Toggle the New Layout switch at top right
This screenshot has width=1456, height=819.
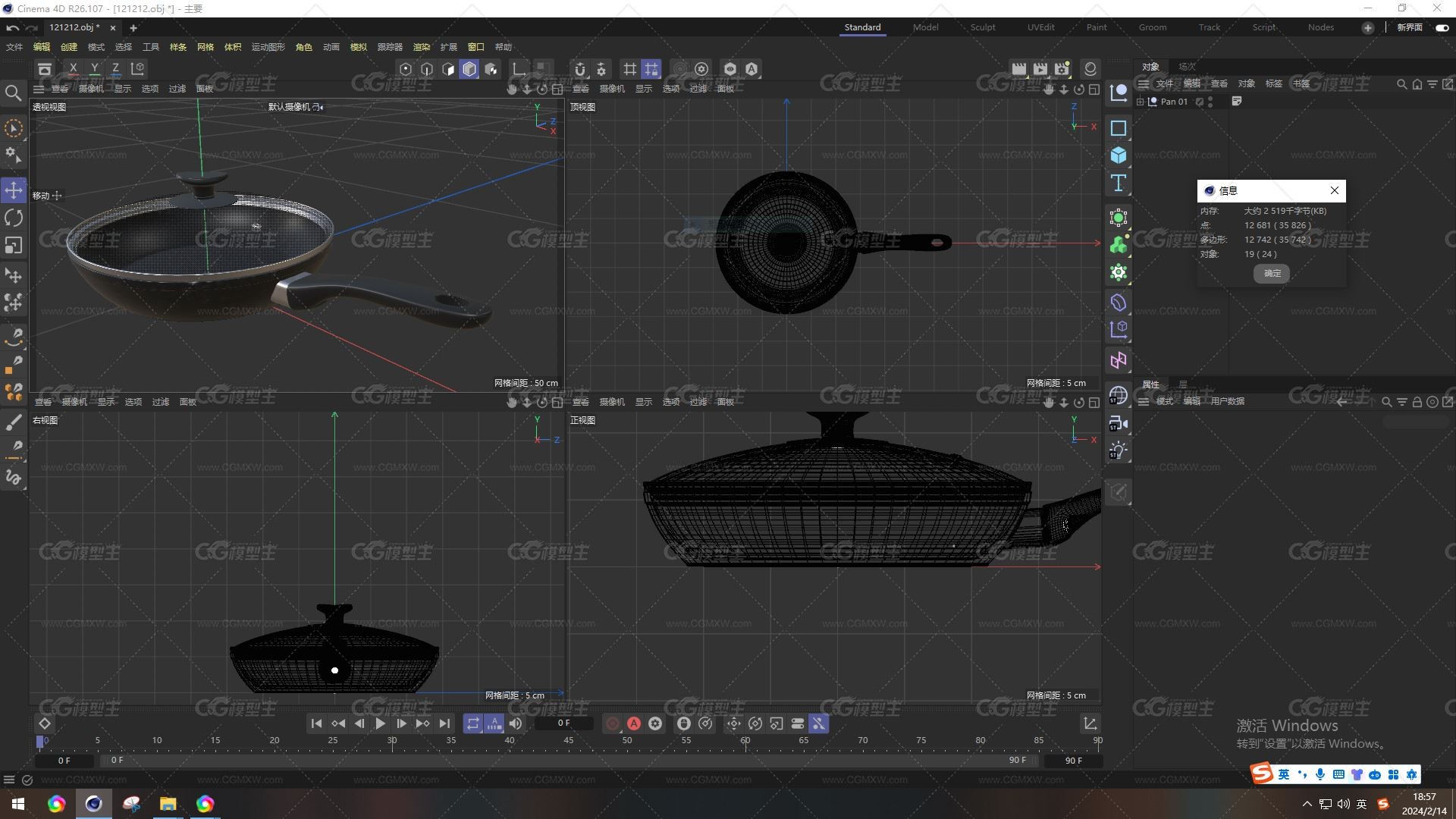pos(1442,27)
